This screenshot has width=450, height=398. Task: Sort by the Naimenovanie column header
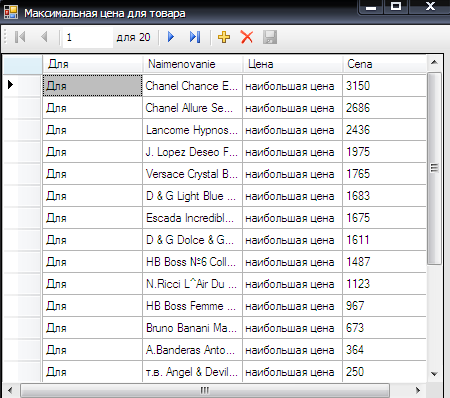pyautogui.click(x=193, y=64)
